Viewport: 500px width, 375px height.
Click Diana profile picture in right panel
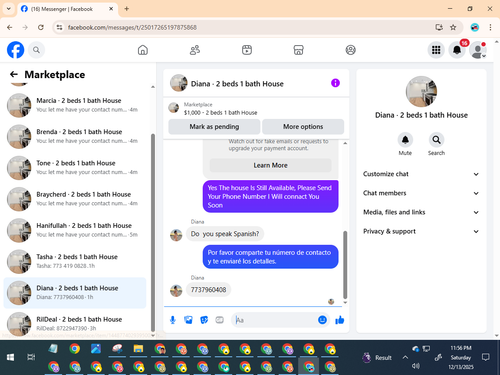[421, 91]
